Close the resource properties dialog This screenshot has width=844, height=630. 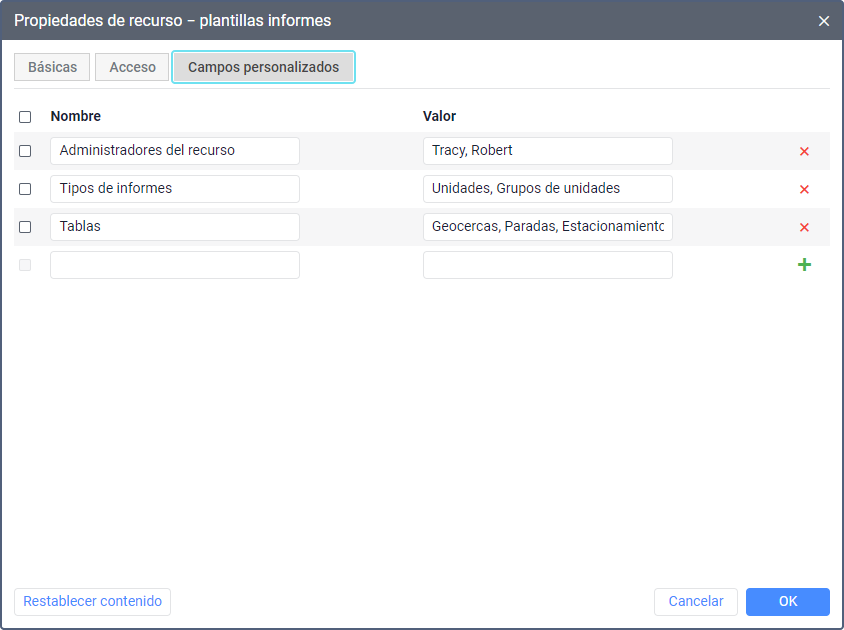pyautogui.click(x=824, y=21)
